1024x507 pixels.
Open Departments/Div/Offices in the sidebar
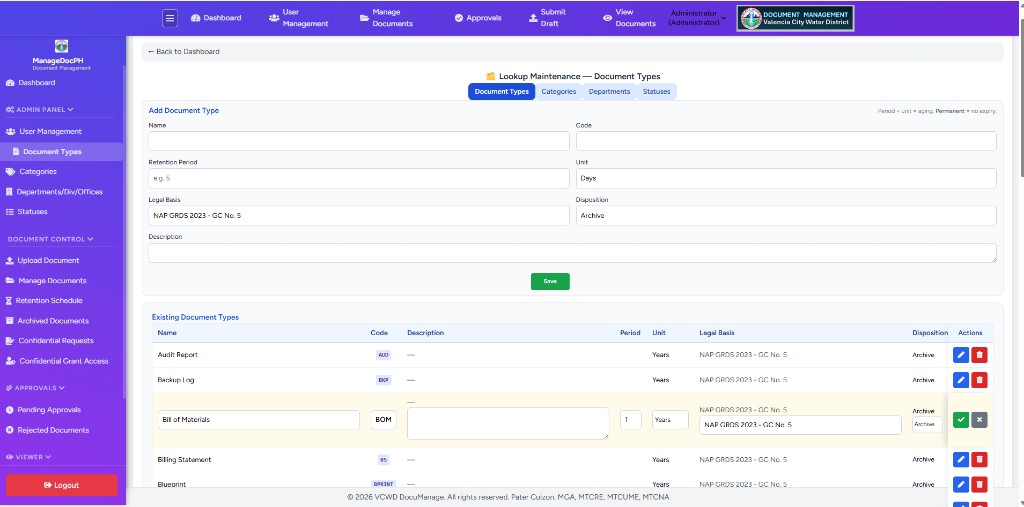click(x=54, y=192)
